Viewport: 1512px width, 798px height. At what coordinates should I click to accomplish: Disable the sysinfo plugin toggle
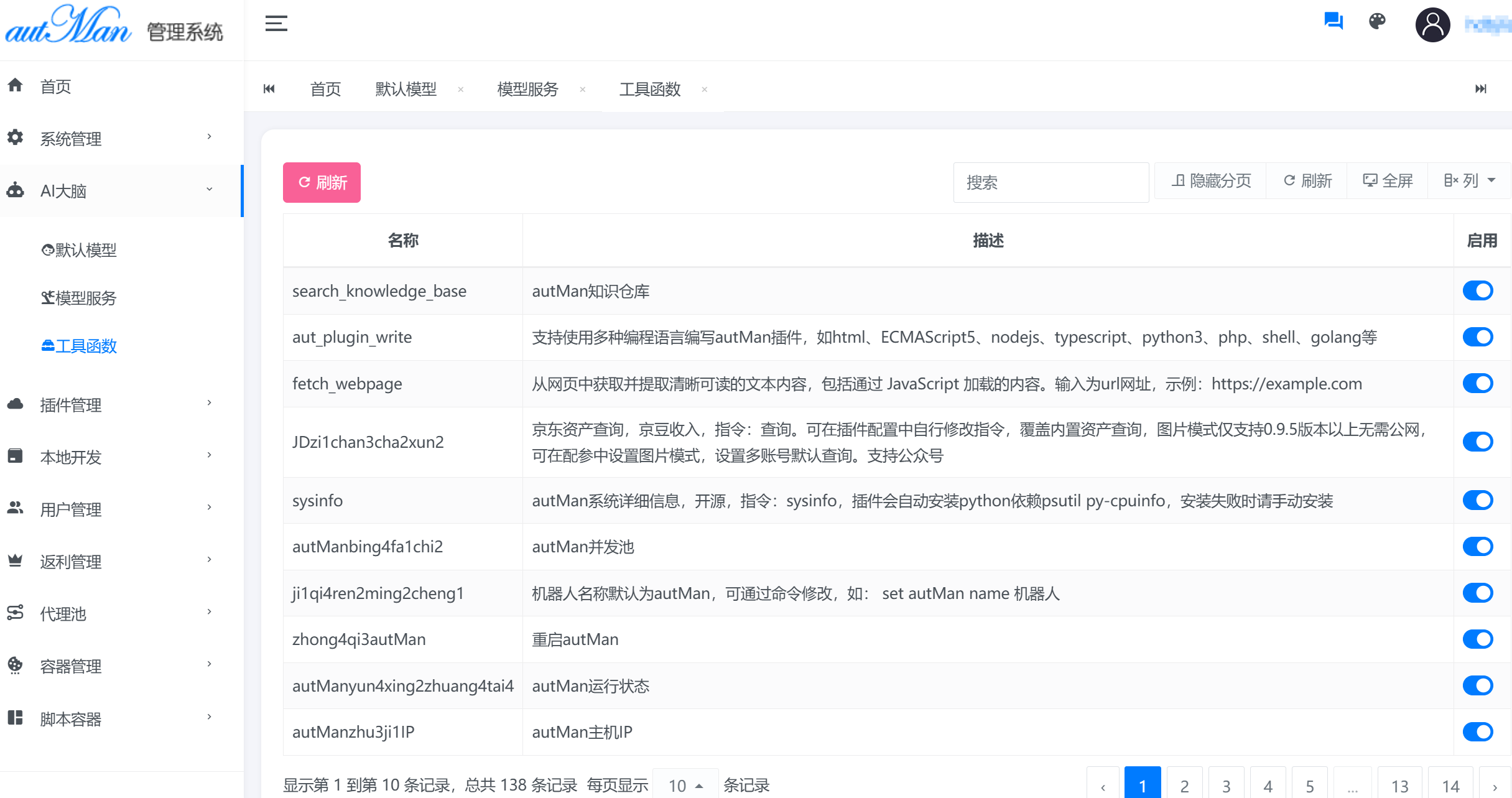click(1478, 500)
